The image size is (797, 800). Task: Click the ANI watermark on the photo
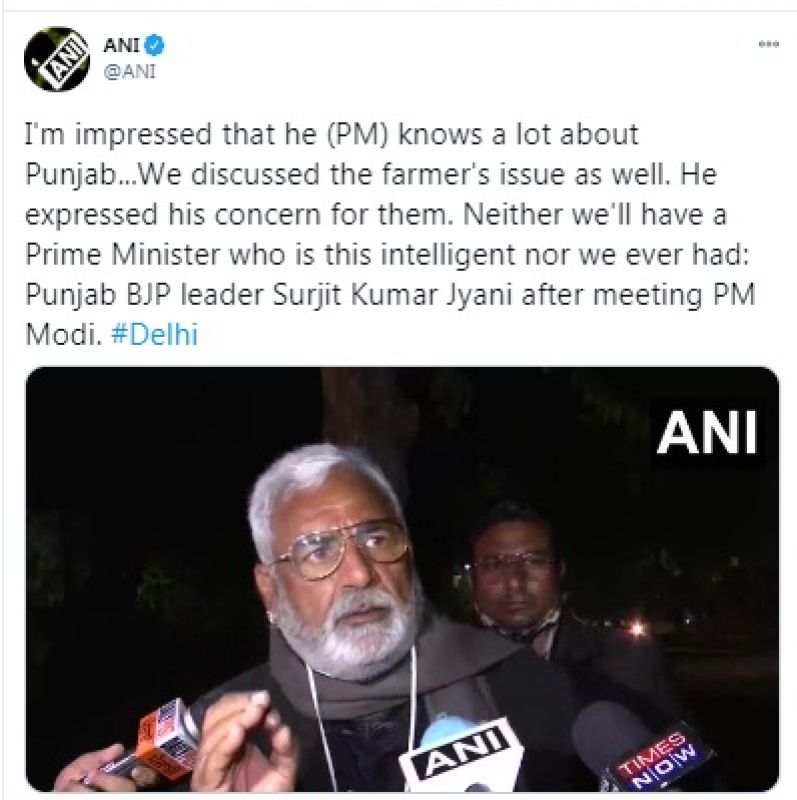pyautogui.click(x=706, y=430)
